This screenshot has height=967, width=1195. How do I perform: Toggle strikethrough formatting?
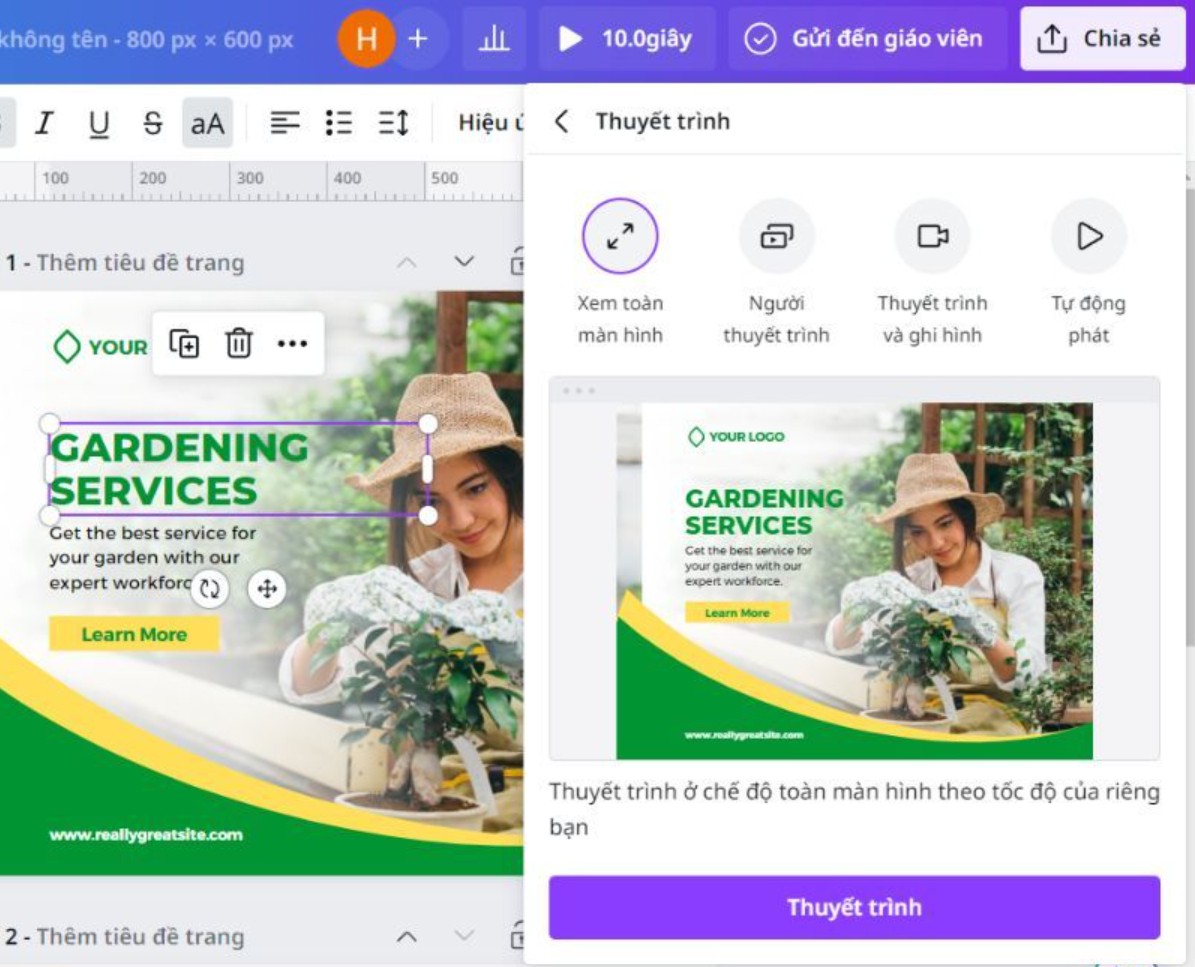pos(150,122)
